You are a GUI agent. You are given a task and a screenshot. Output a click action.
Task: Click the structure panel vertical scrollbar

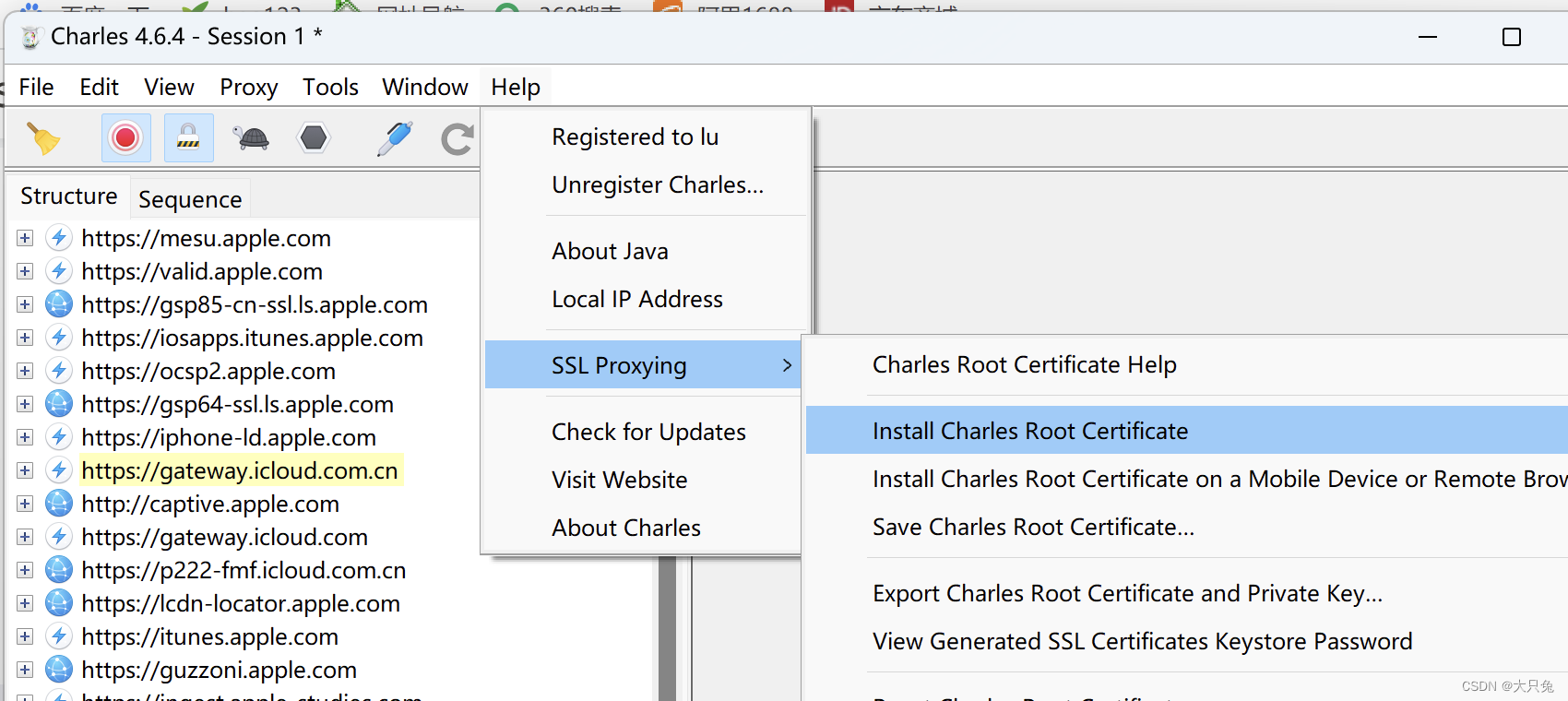click(666, 627)
